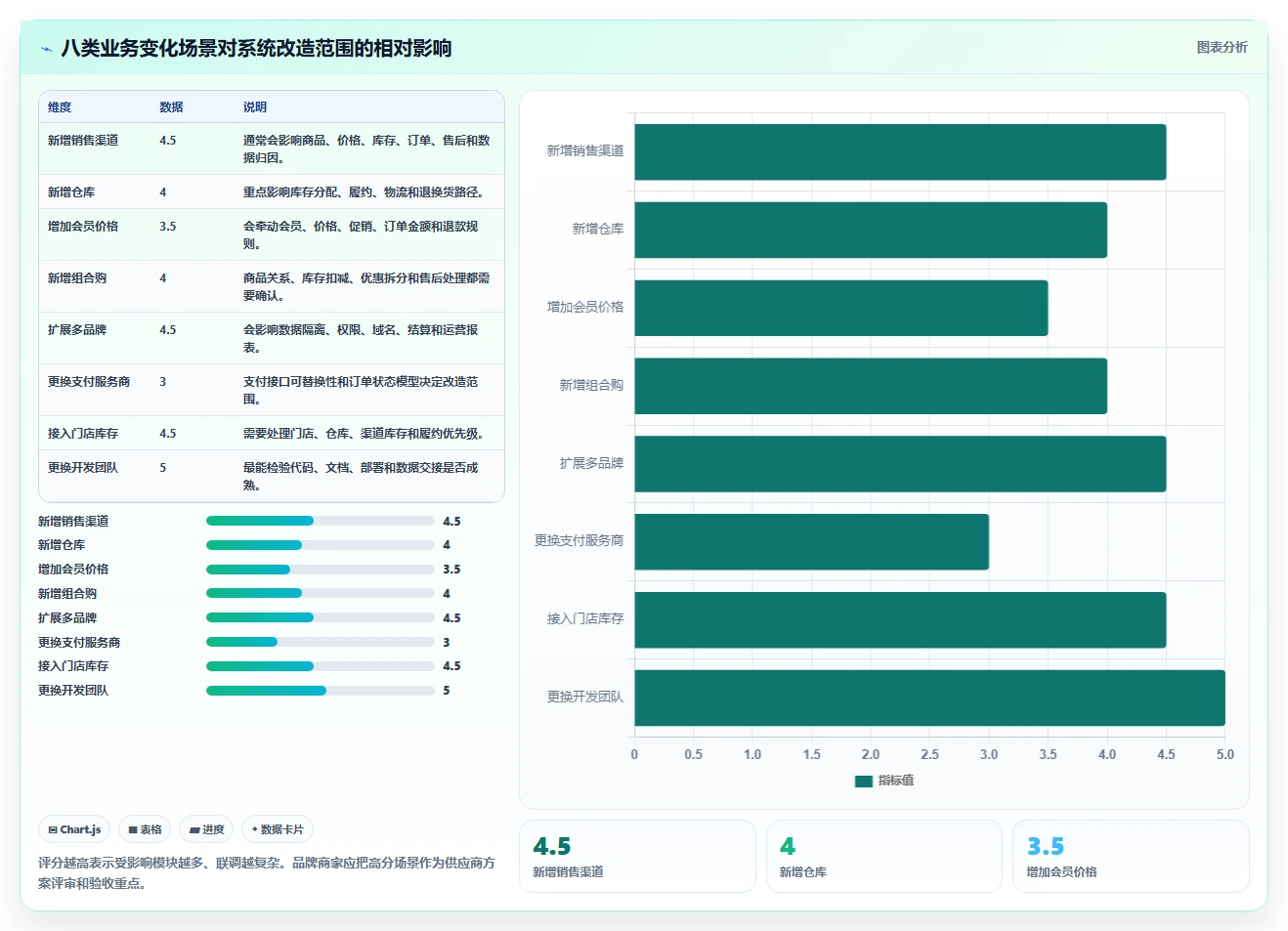
Task: Click the 指标值 legend label
Action: coord(896,781)
